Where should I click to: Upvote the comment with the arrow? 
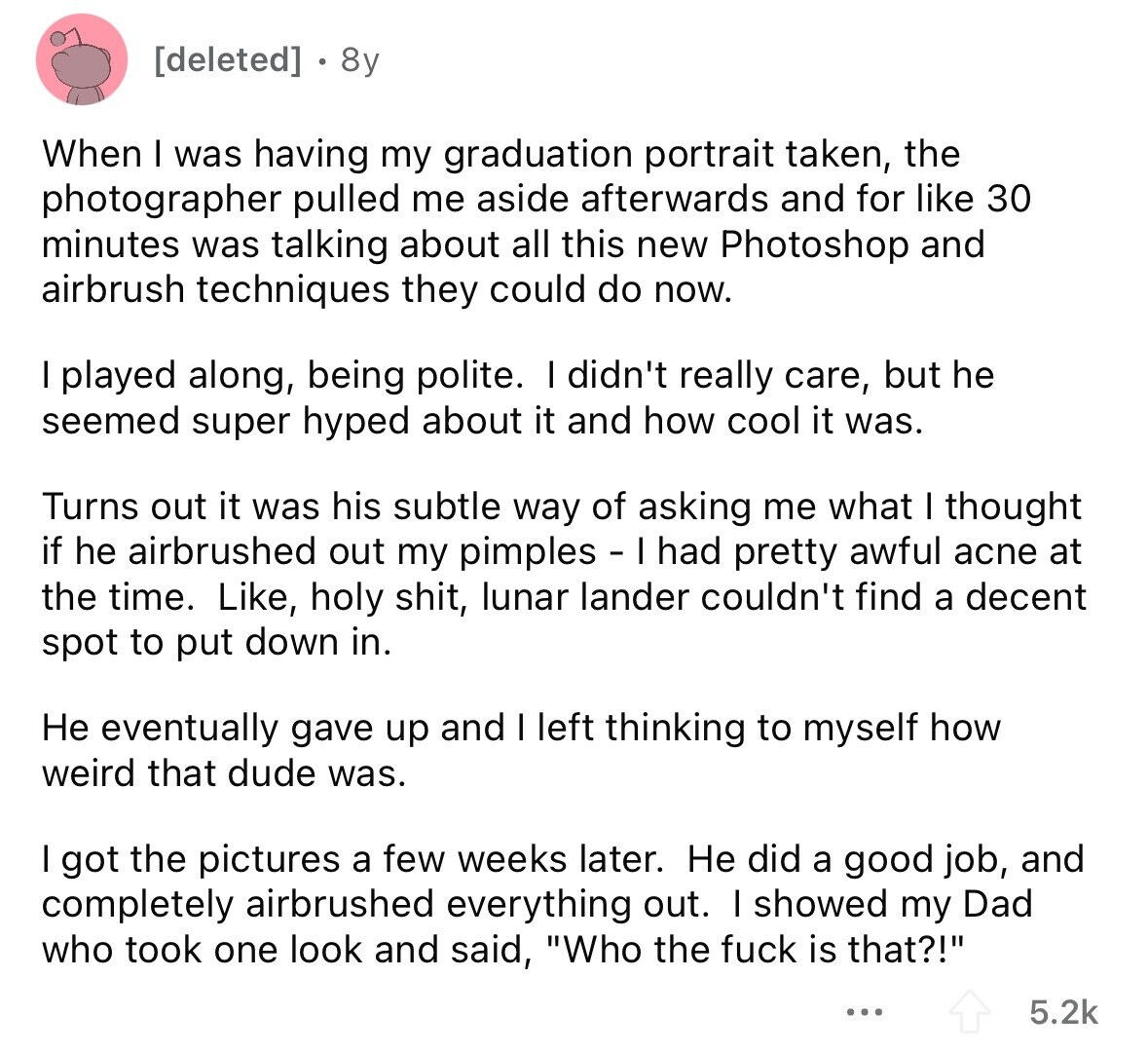(x=969, y=1012)
